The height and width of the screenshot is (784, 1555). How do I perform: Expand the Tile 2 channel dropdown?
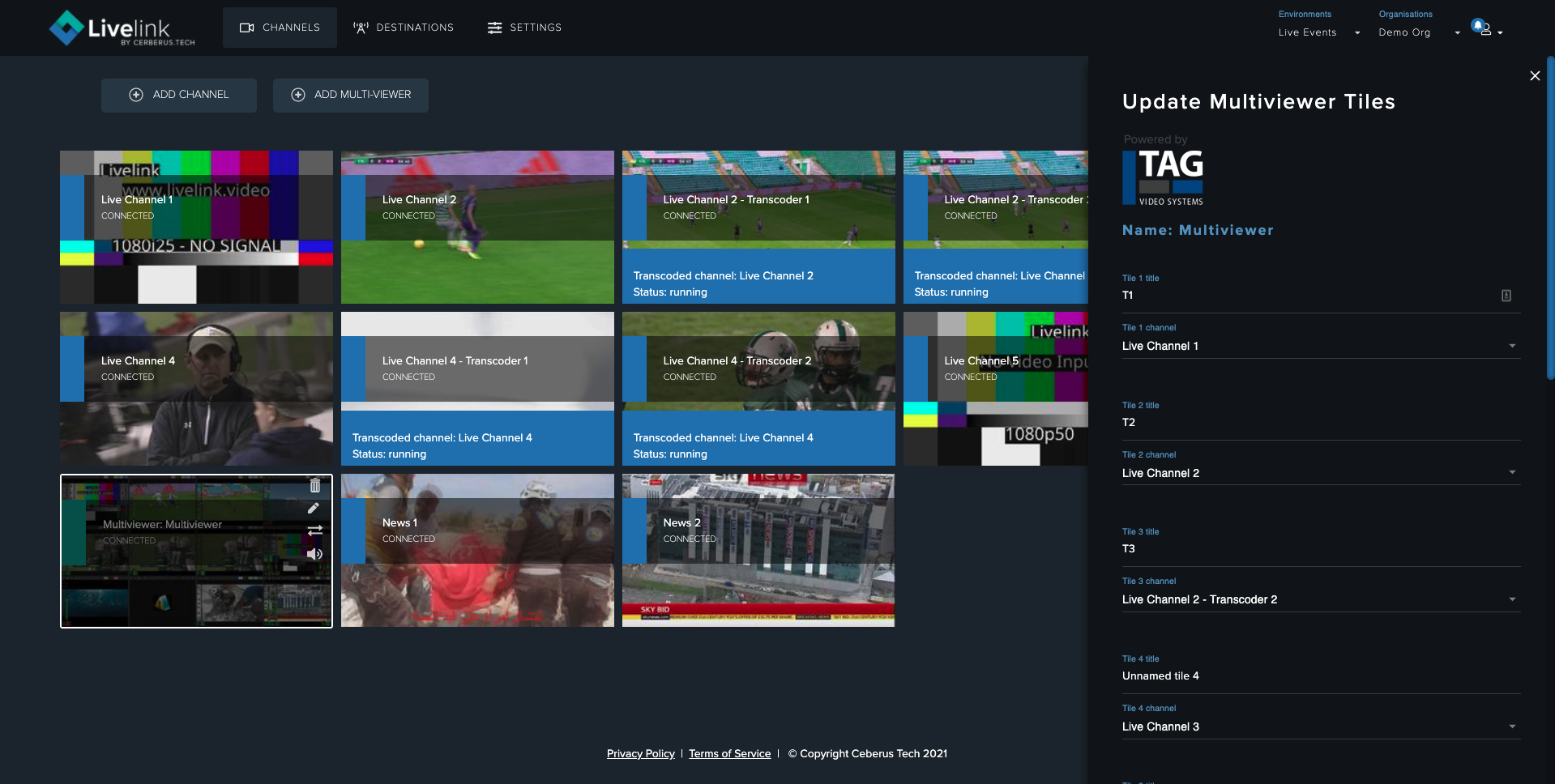pos(1321,473)
